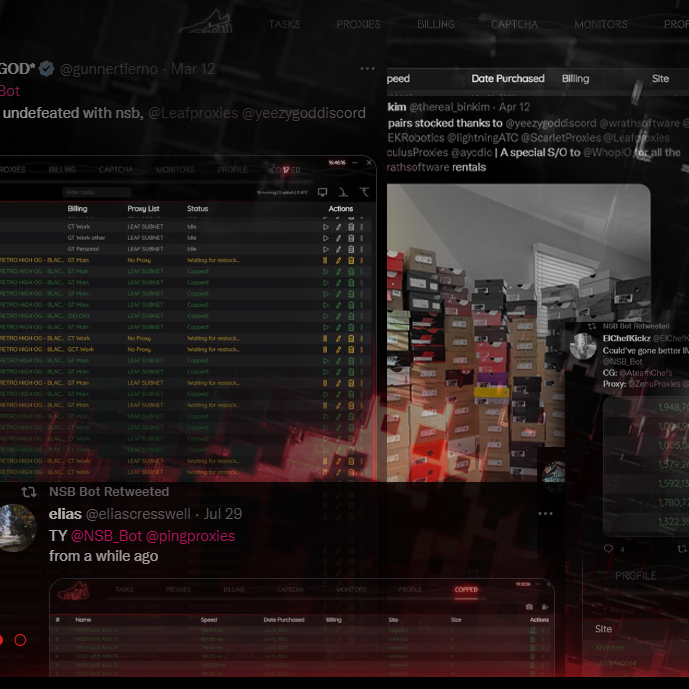Click the reply comment icon under ElChefKickz tweet
689x689 pixels.
tap(608, 549)
